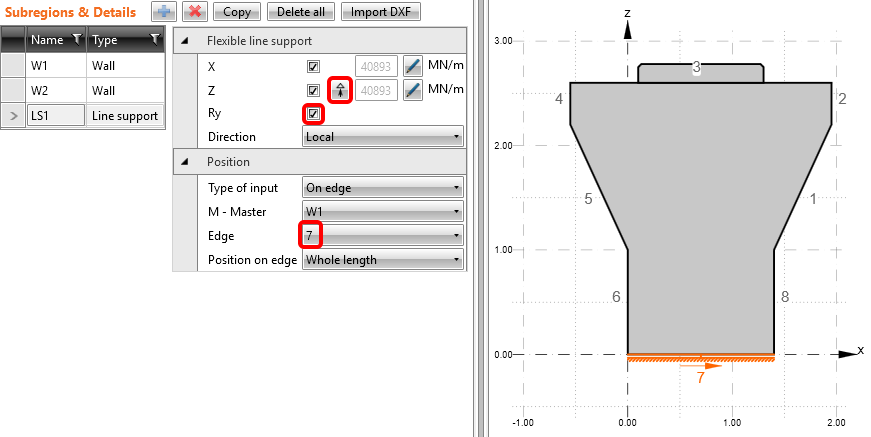This screenshot has height=437, width=871.
Task: Click the edit stiffness icon for Z
Action: [414, 90]
